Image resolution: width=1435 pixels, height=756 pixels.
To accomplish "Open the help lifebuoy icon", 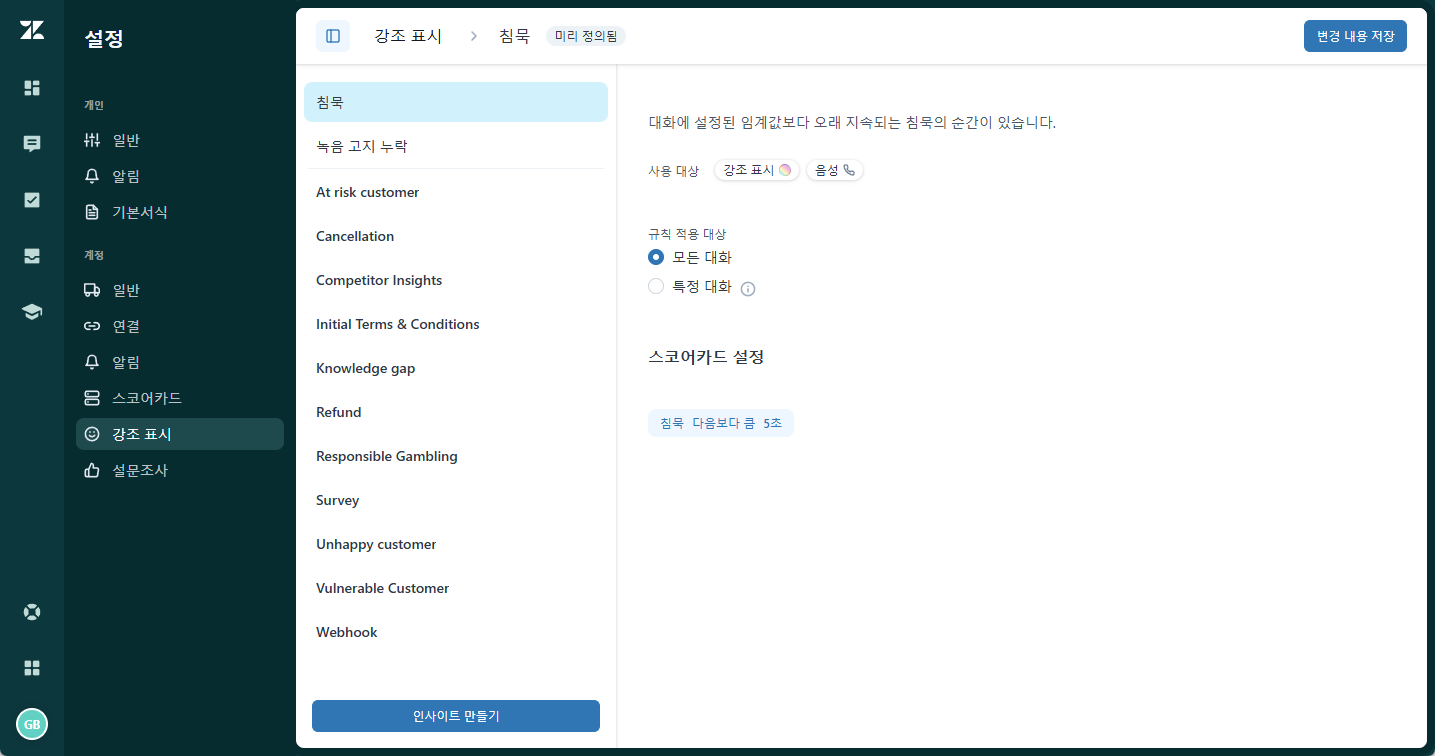I will 32,612.
